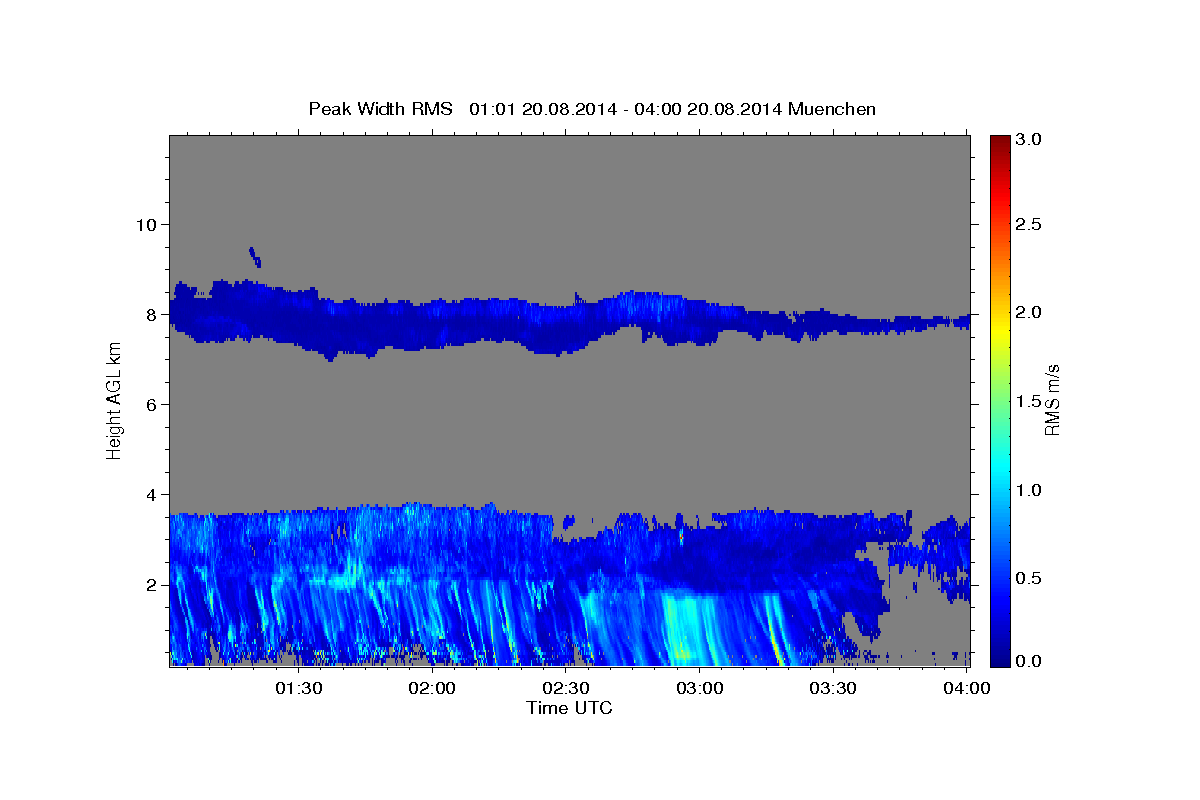Click the colorbar value 3.0
Image resolution: width=1200 pixels, height=800 pixels.
[x=1030, y=140]
